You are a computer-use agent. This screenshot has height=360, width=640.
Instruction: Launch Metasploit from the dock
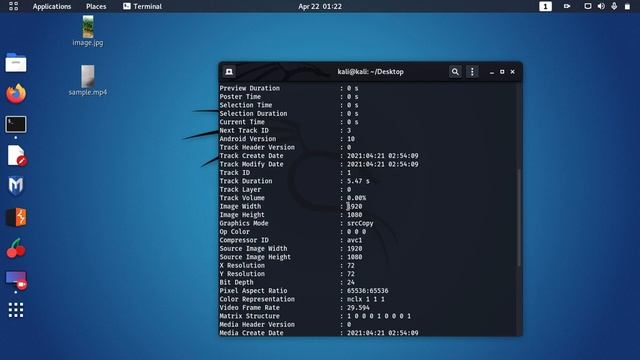tap(16, 186)
